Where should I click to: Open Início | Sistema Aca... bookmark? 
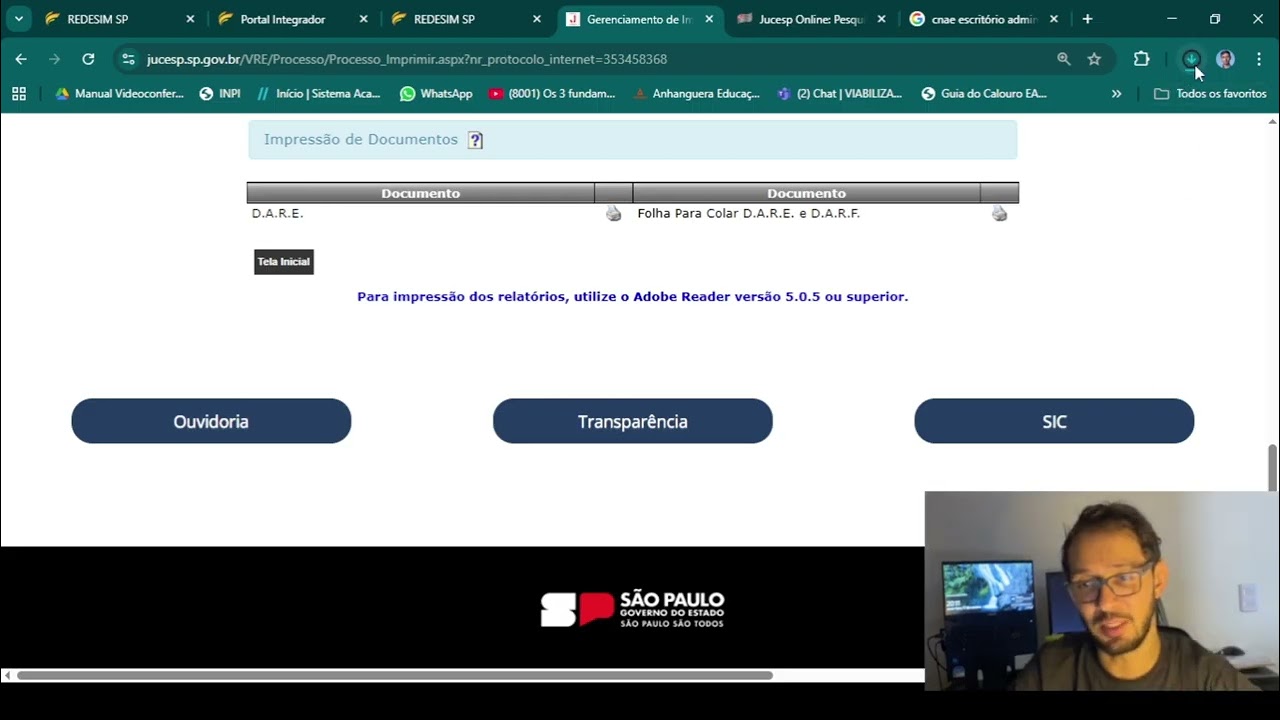(319, 94)
